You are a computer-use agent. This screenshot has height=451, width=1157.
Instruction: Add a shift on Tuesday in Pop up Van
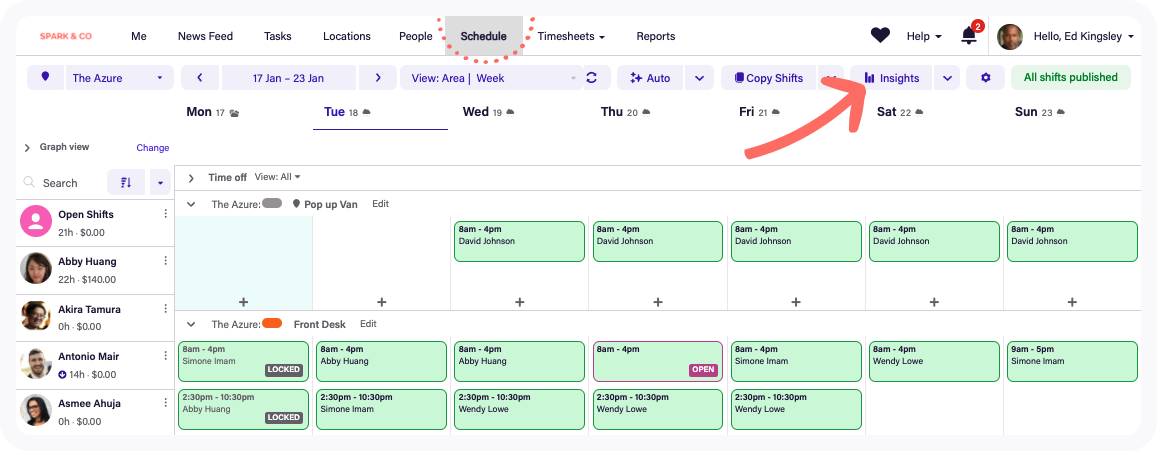click(381, 302)
